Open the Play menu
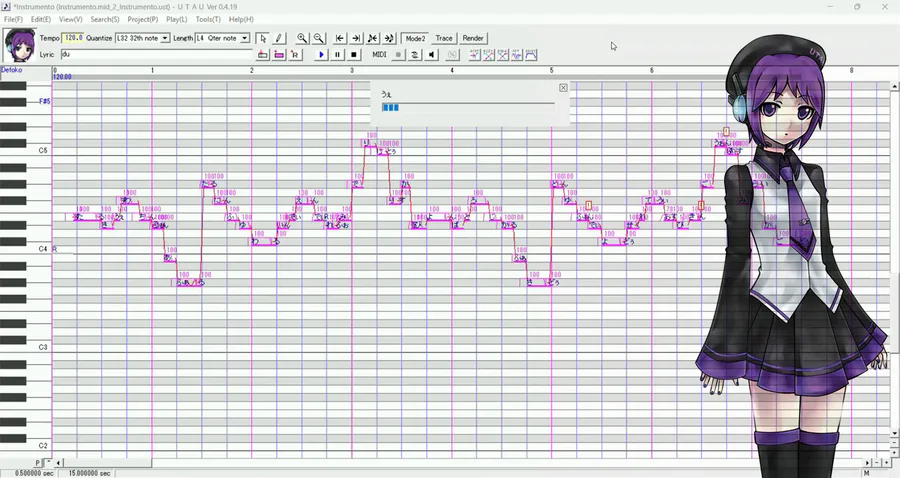This screenshot has width=900, height=478. click(176, 20)
